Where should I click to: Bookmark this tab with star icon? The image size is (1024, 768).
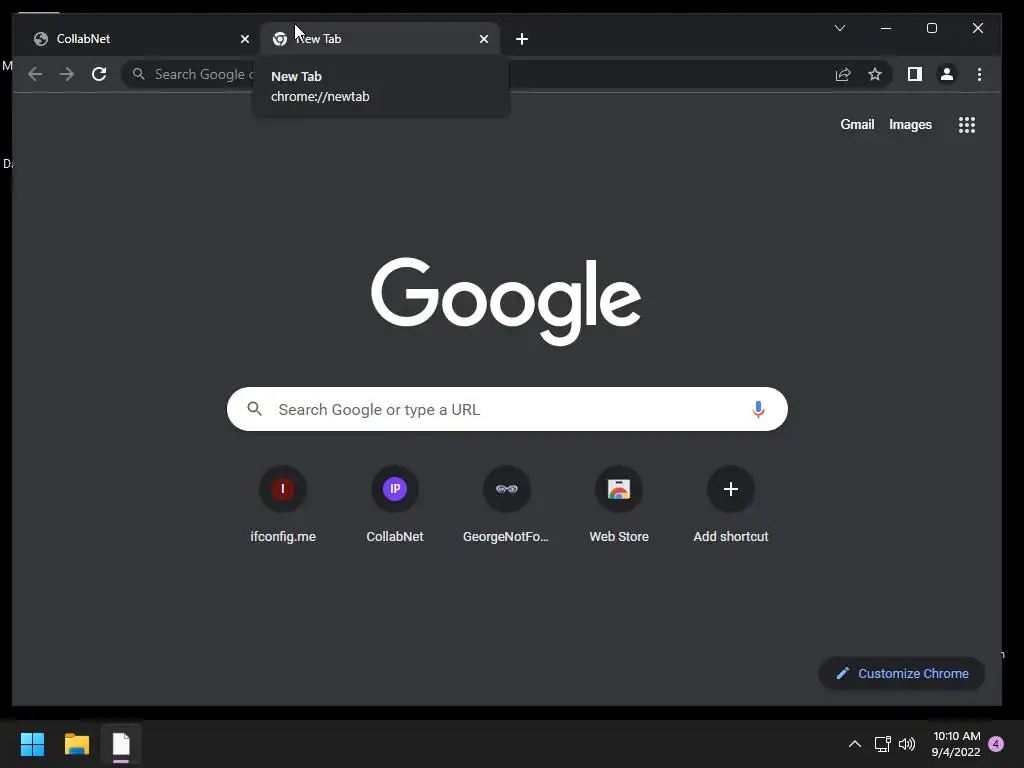click(875, 74)
